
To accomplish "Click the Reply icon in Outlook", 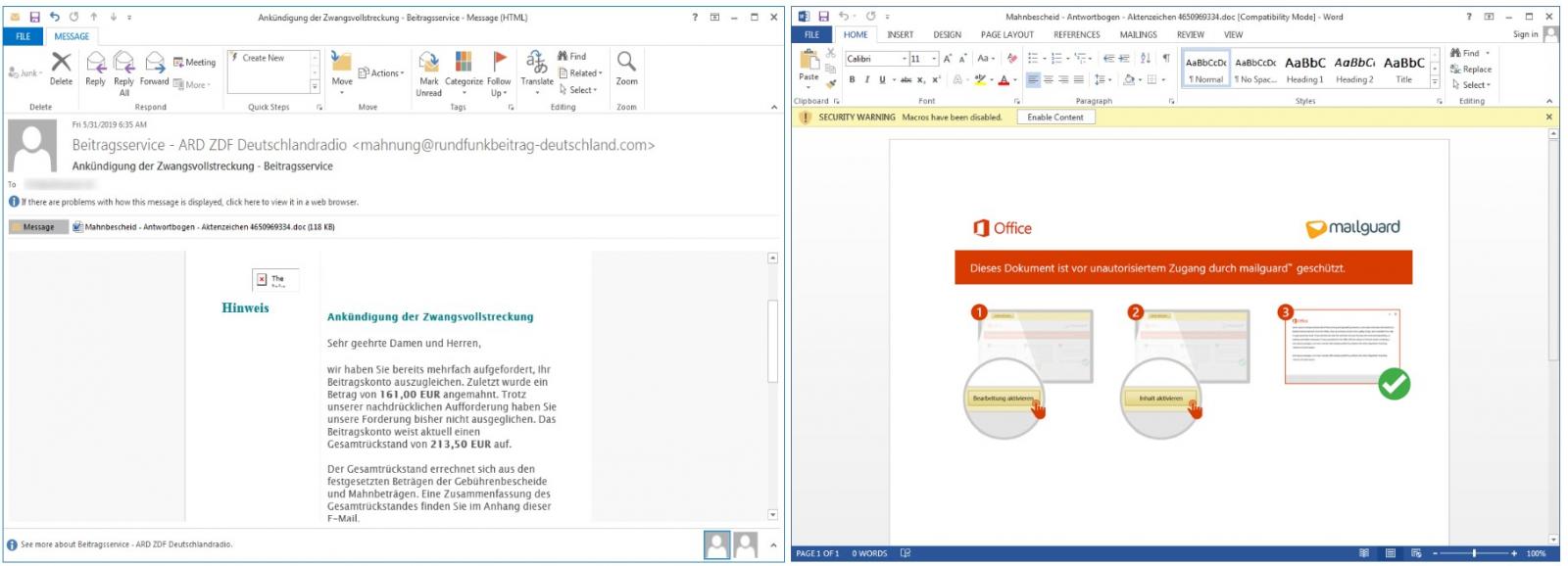I will (x=95, y=70).
